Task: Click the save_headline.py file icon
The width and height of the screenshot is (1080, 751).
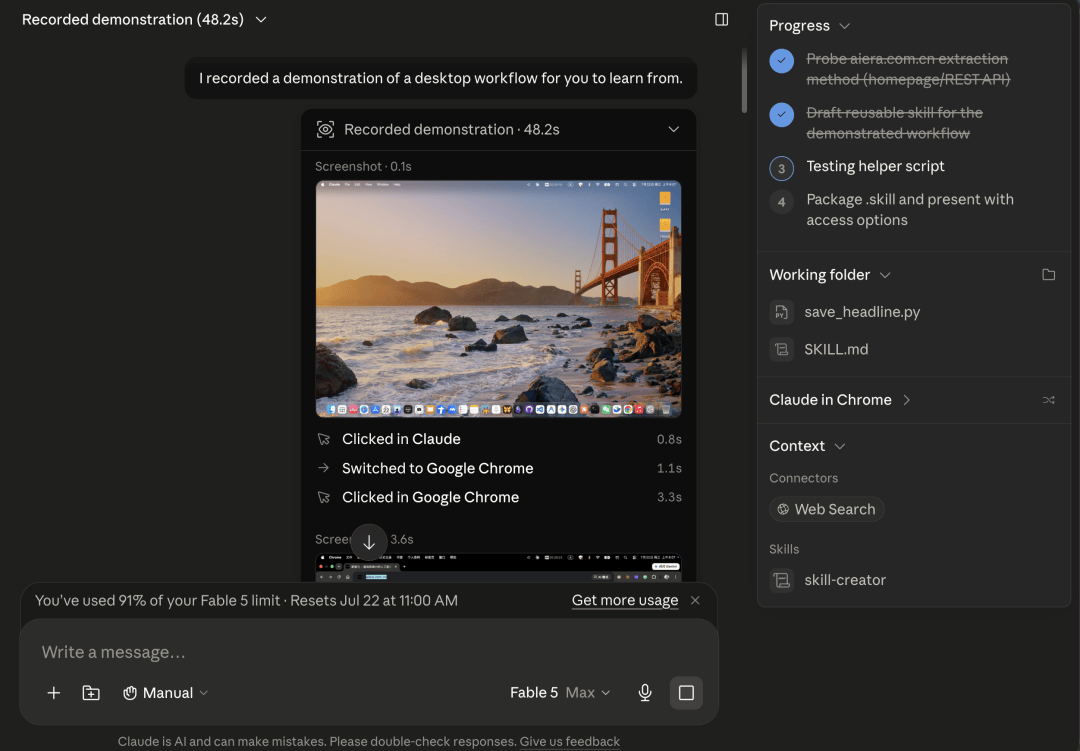Action: pos(781,312)
